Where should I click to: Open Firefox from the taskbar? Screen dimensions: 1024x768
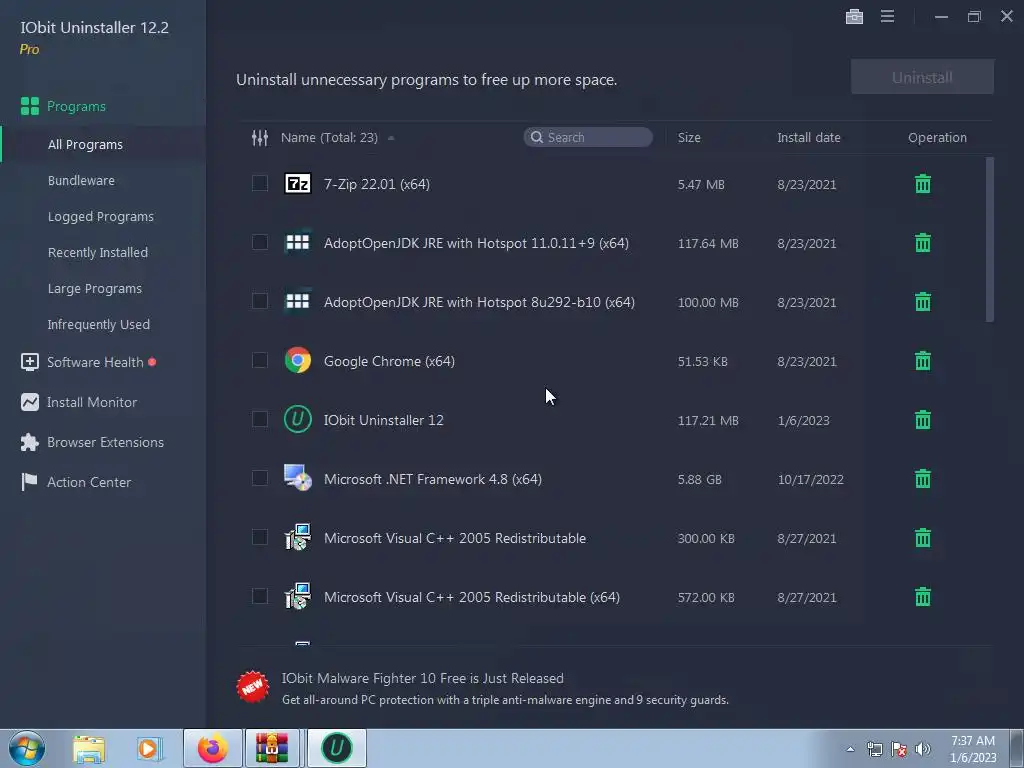click(213, 748)
